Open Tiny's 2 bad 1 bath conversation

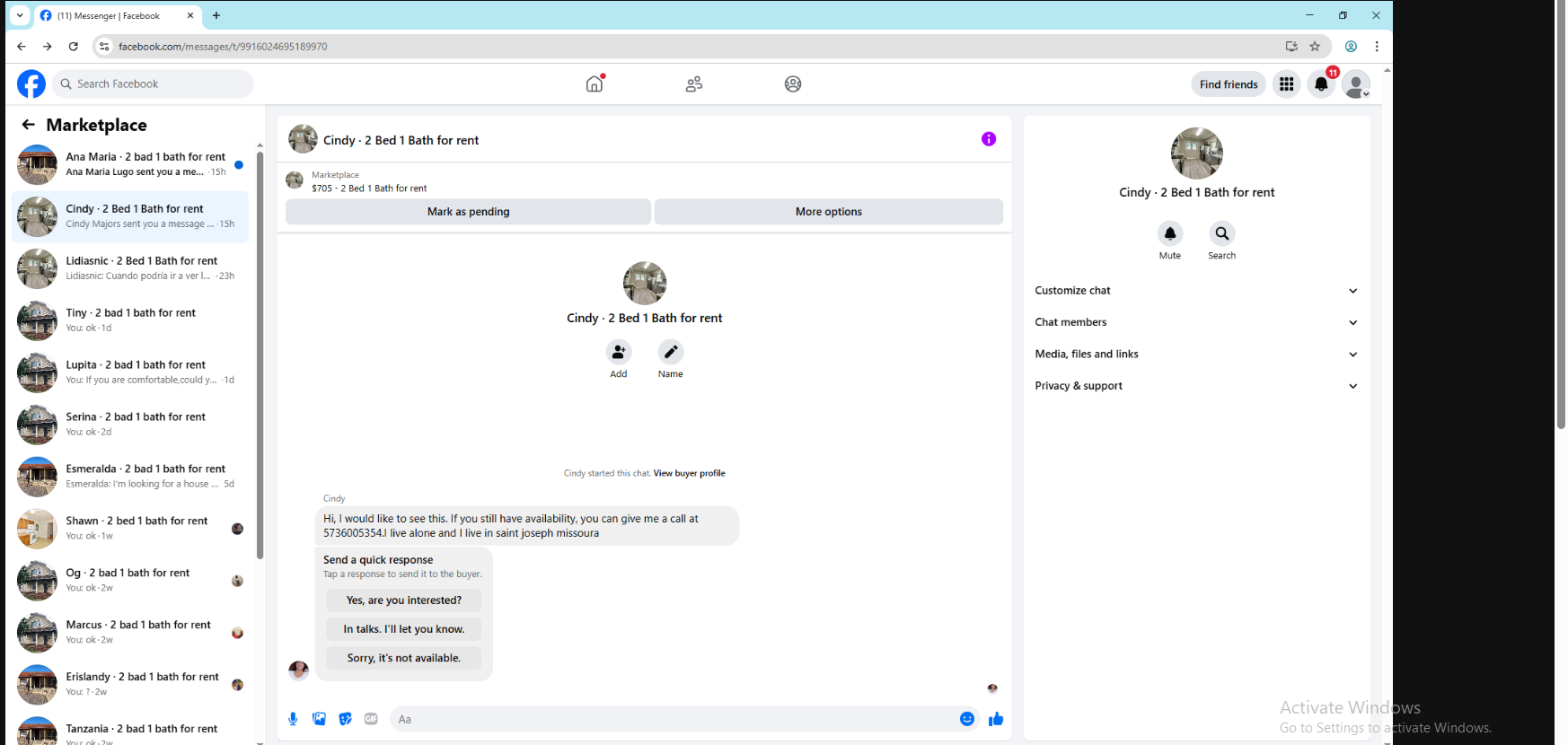point(131,321)
